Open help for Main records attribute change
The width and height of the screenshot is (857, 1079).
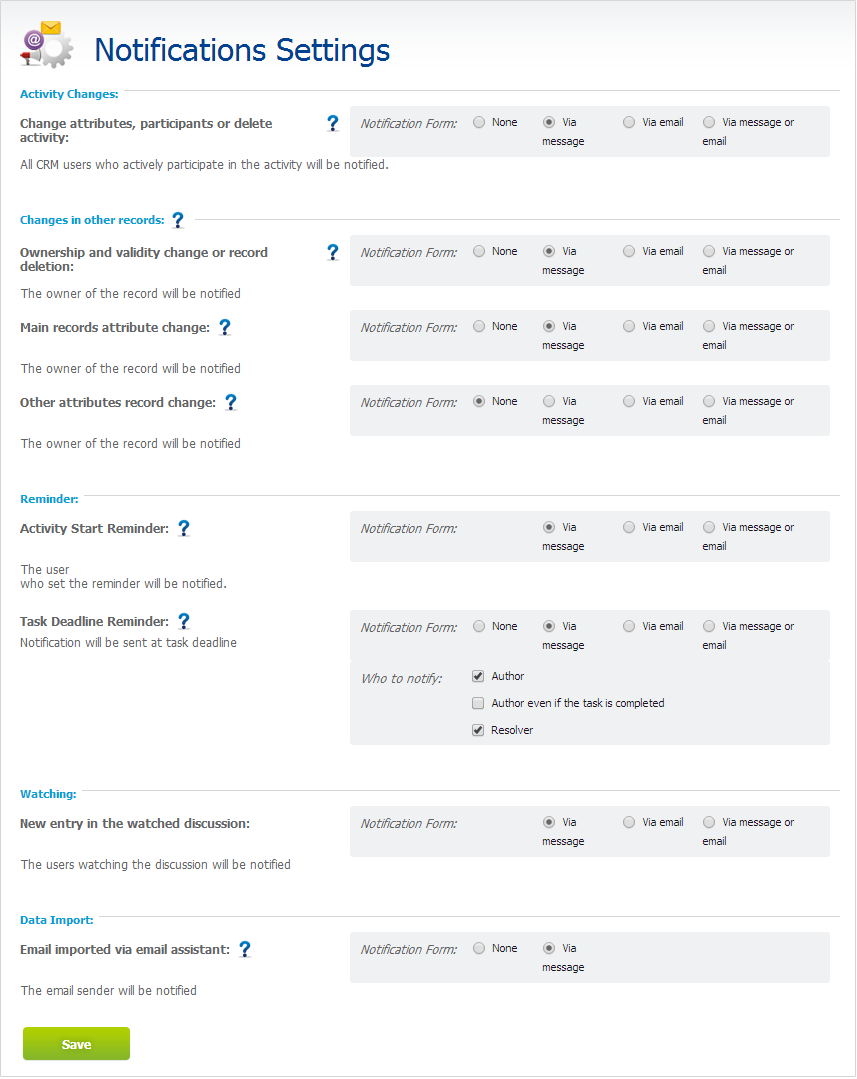(x=224, y=328)
